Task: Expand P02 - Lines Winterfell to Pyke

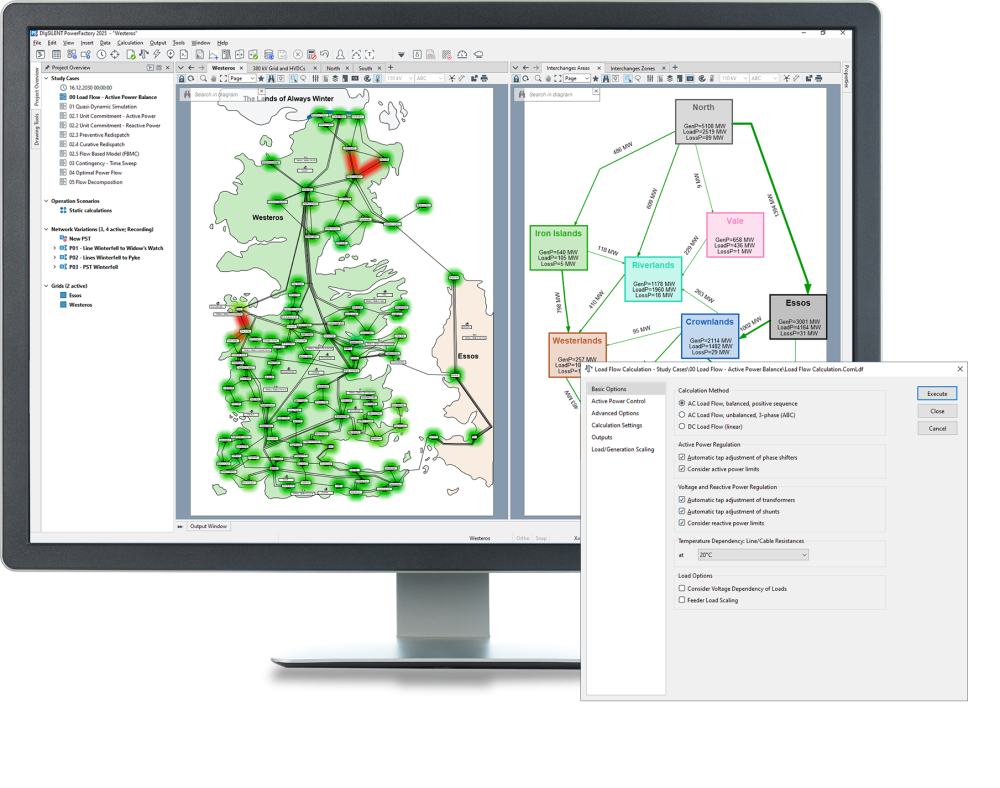Action: coord(54,258)
